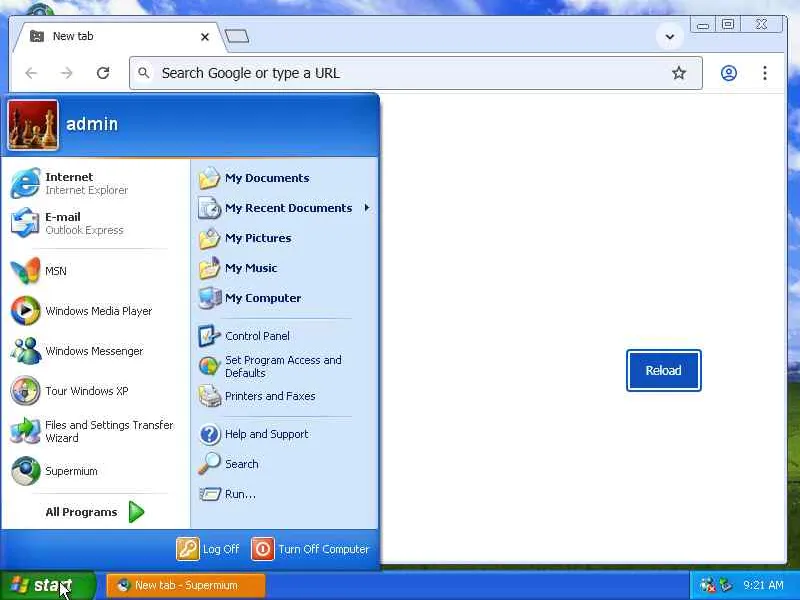Click Turn Off Computer button
Screen dimensions: 800x600
(x=310, y=549)
